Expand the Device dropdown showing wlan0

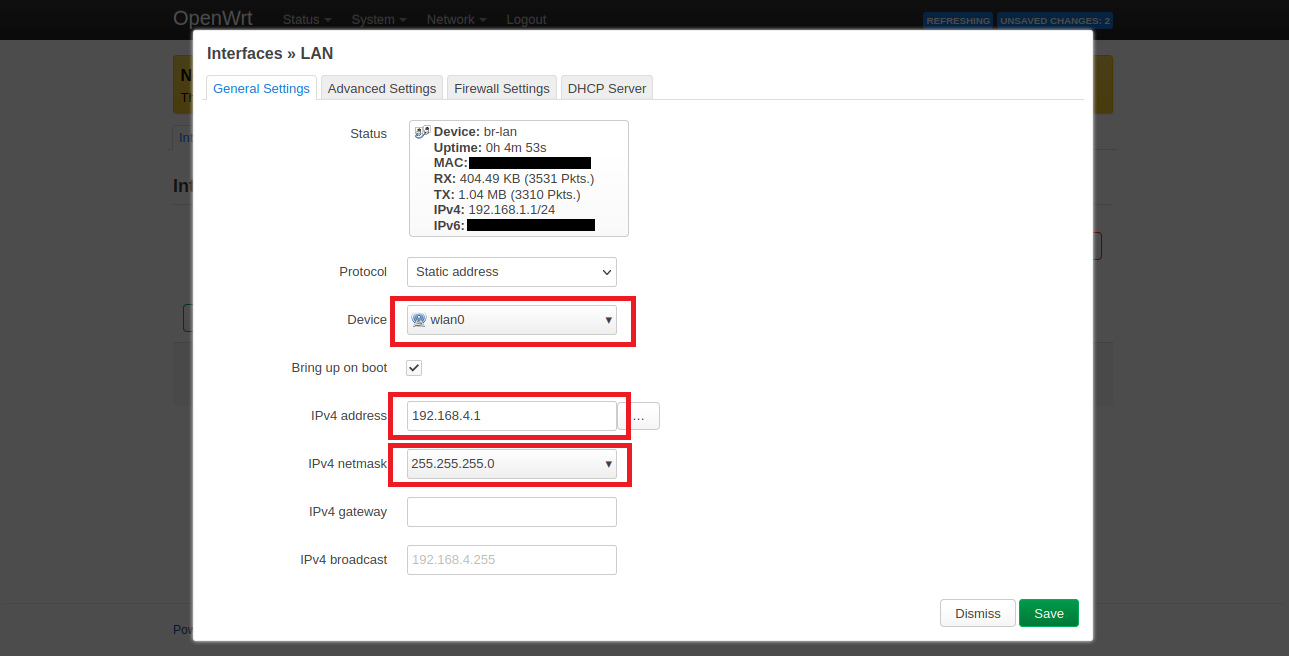512,320
